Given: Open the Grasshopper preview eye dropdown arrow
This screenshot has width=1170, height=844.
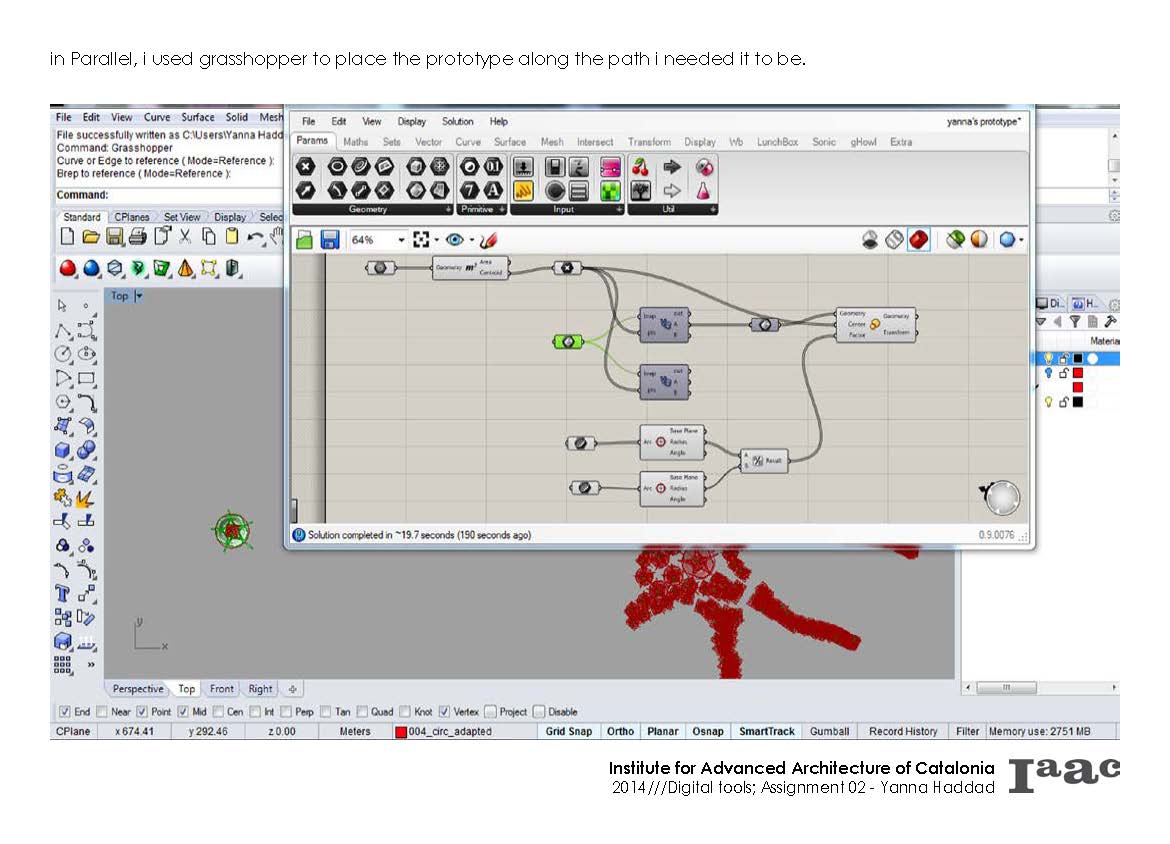Looking at the screenshot, I should point(471,240).
